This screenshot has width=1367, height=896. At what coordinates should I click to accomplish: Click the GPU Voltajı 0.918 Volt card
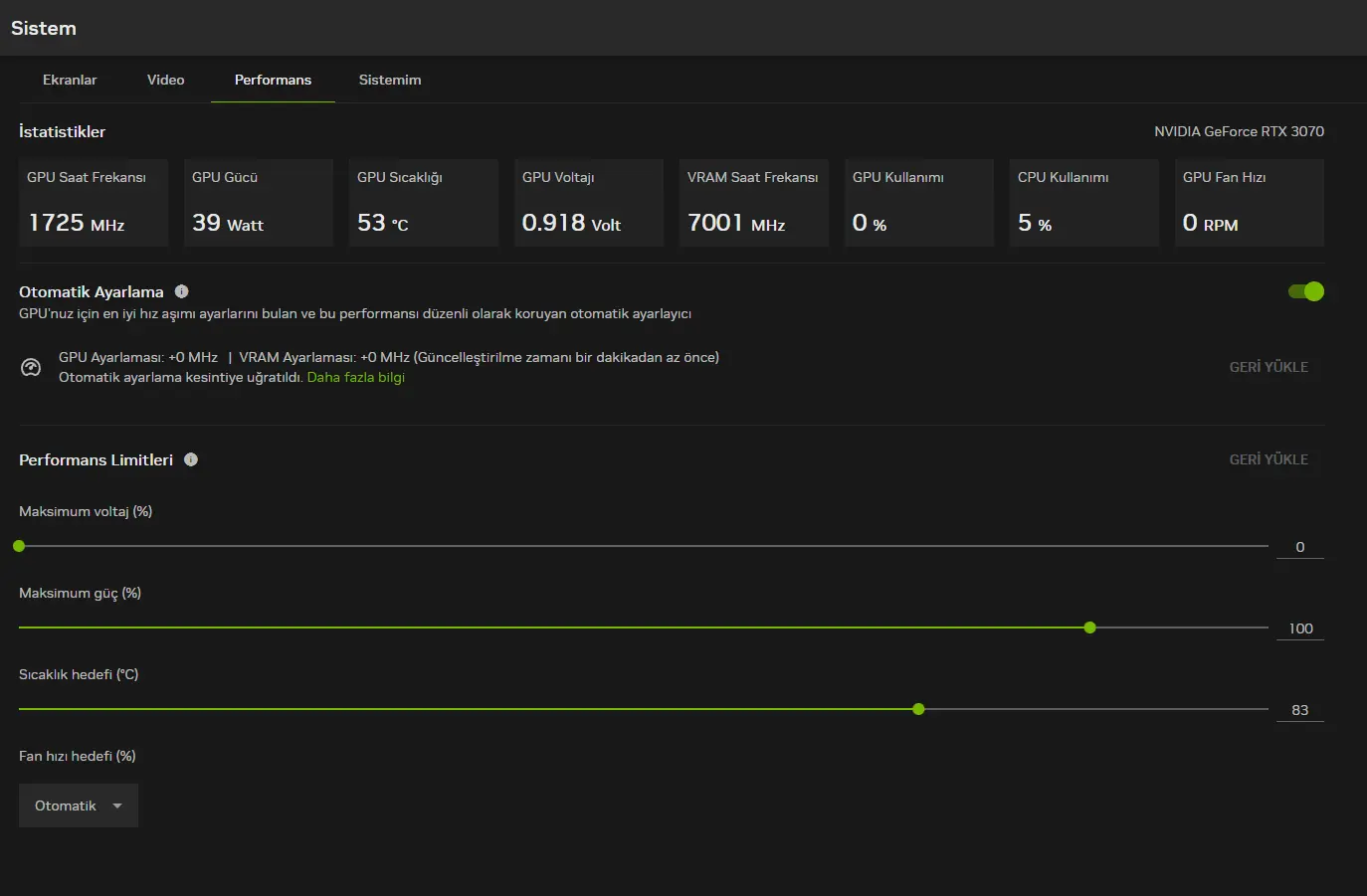(x=589, y=203)
